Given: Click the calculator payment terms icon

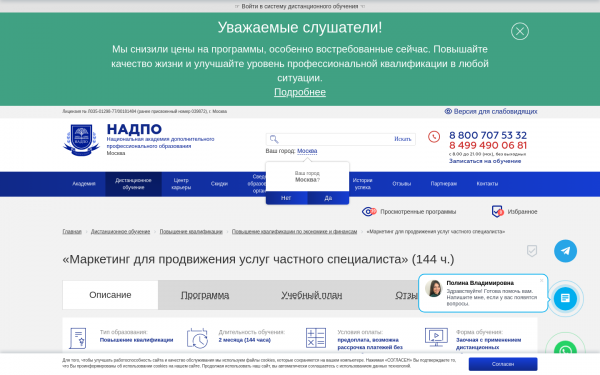Looking at the screenshot, I should point(316,338).
